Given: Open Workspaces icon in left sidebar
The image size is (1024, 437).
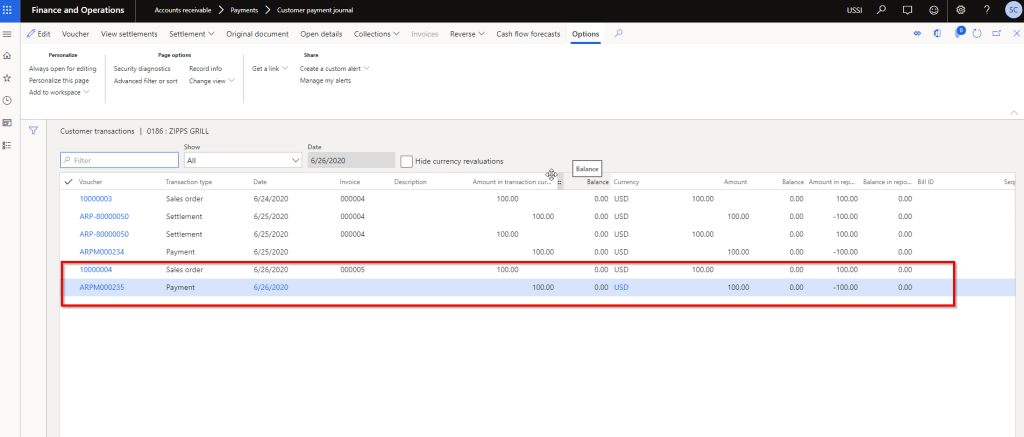Looking at the screenshot, I should (7, 122).
